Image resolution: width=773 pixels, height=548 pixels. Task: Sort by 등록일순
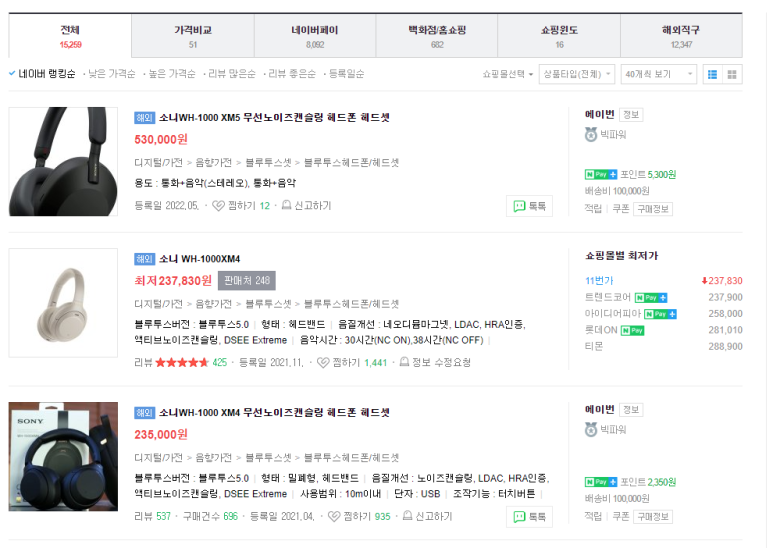point(347,74)
